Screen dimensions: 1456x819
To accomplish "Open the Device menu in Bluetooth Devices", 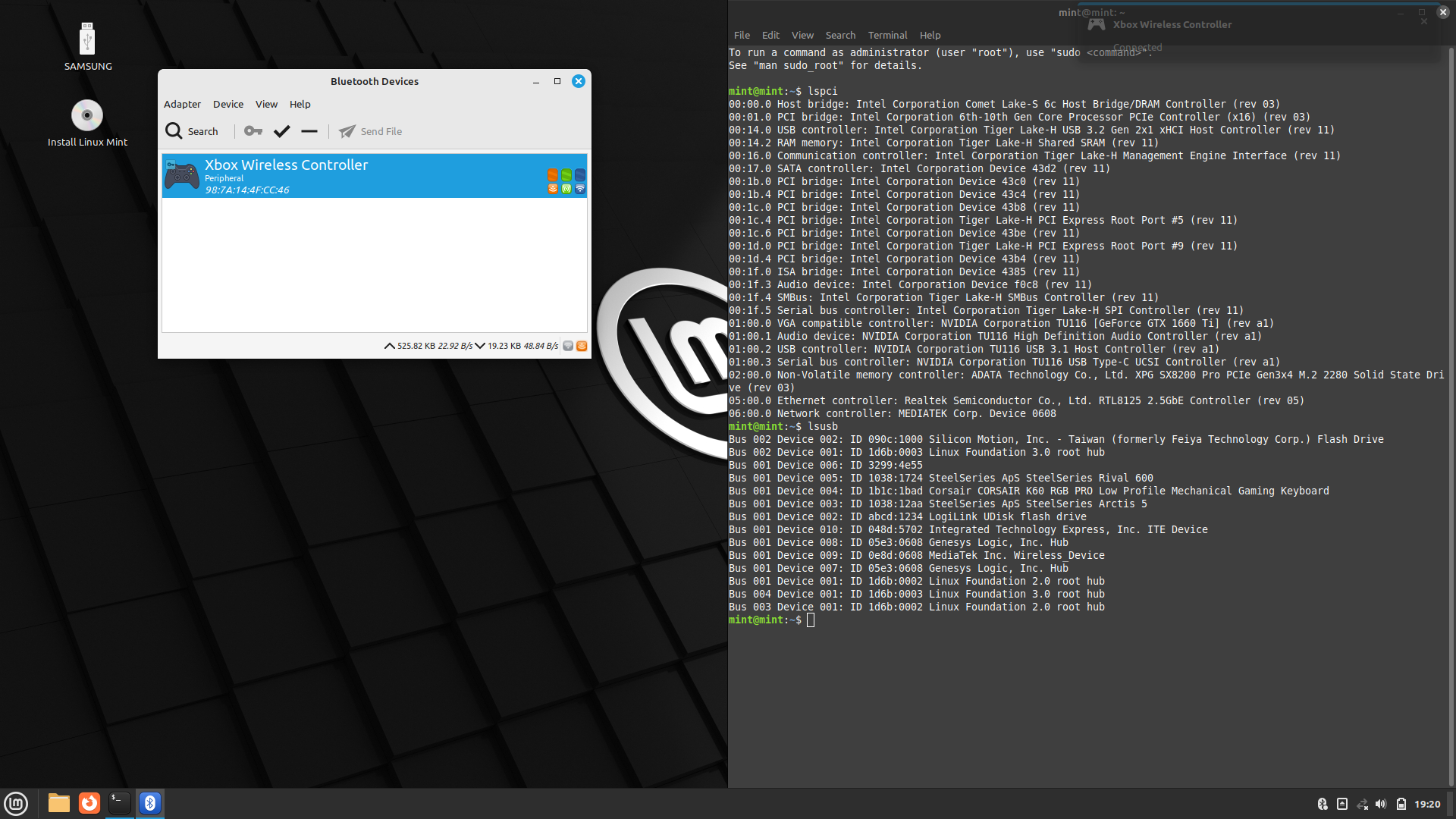I will pos(227,104).
